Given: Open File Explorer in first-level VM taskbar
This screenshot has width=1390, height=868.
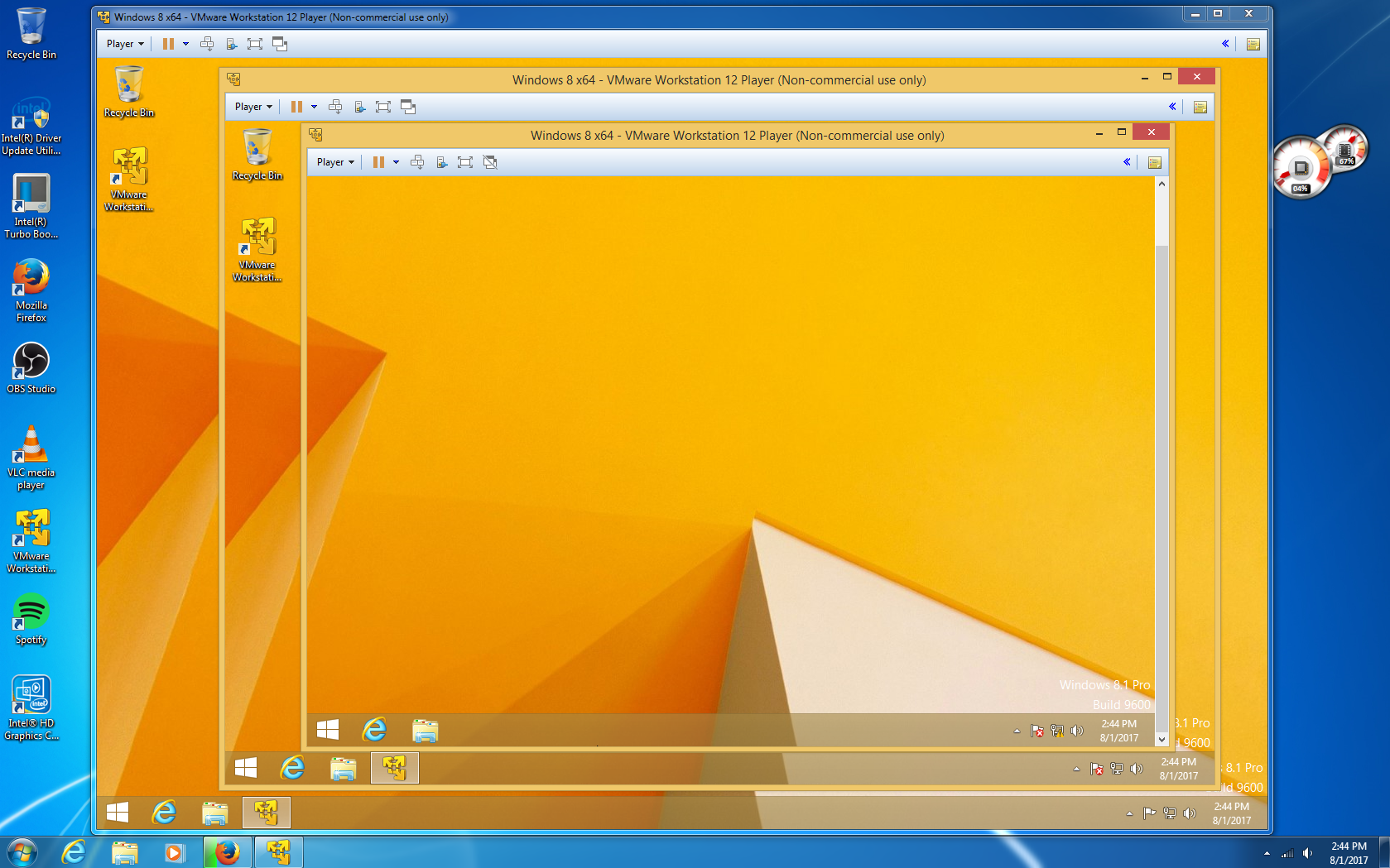Looking at the screenshot, I should pyautogui.click(x=214, y=813).
